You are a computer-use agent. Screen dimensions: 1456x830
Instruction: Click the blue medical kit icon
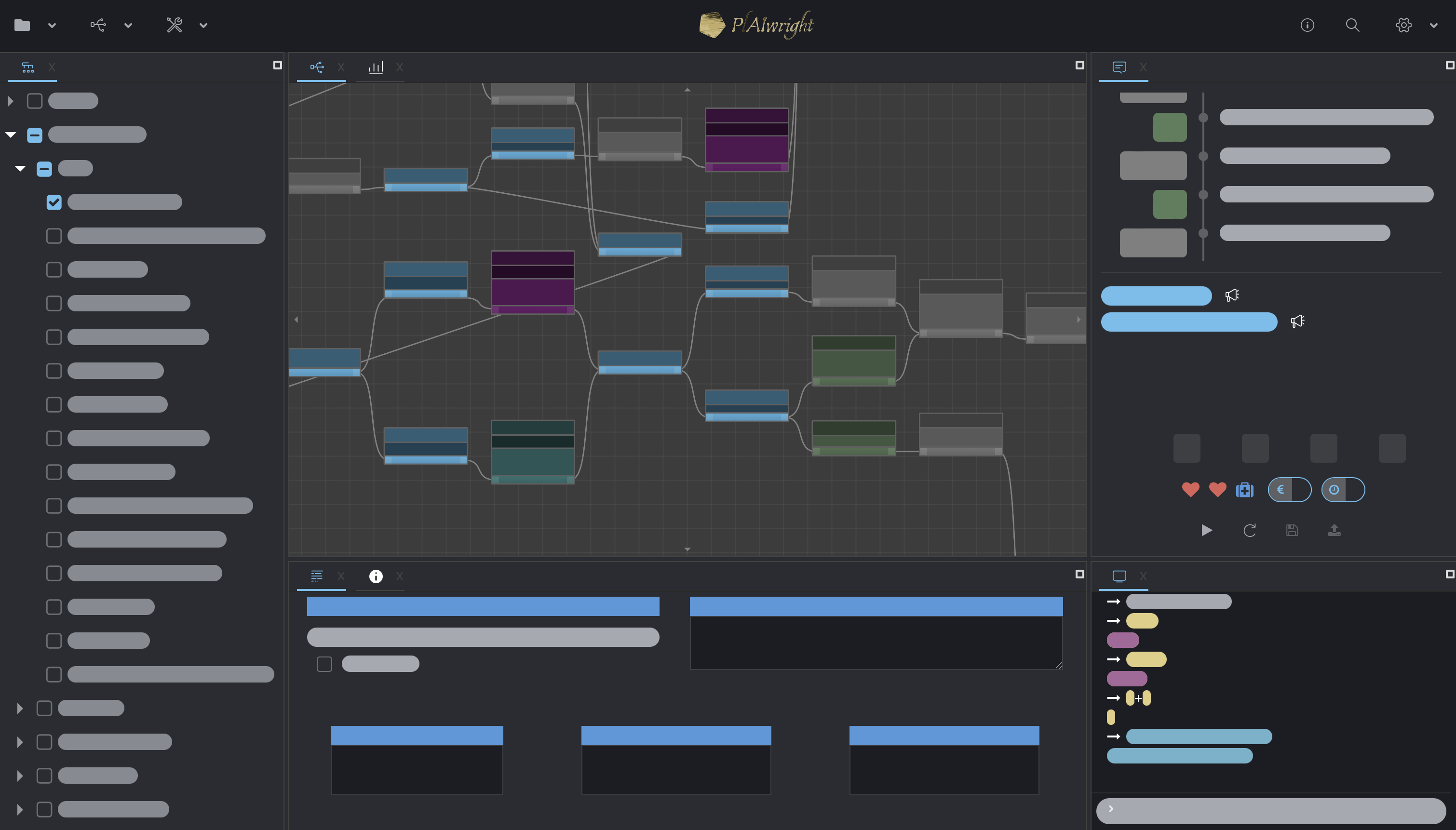(1244, 490)
